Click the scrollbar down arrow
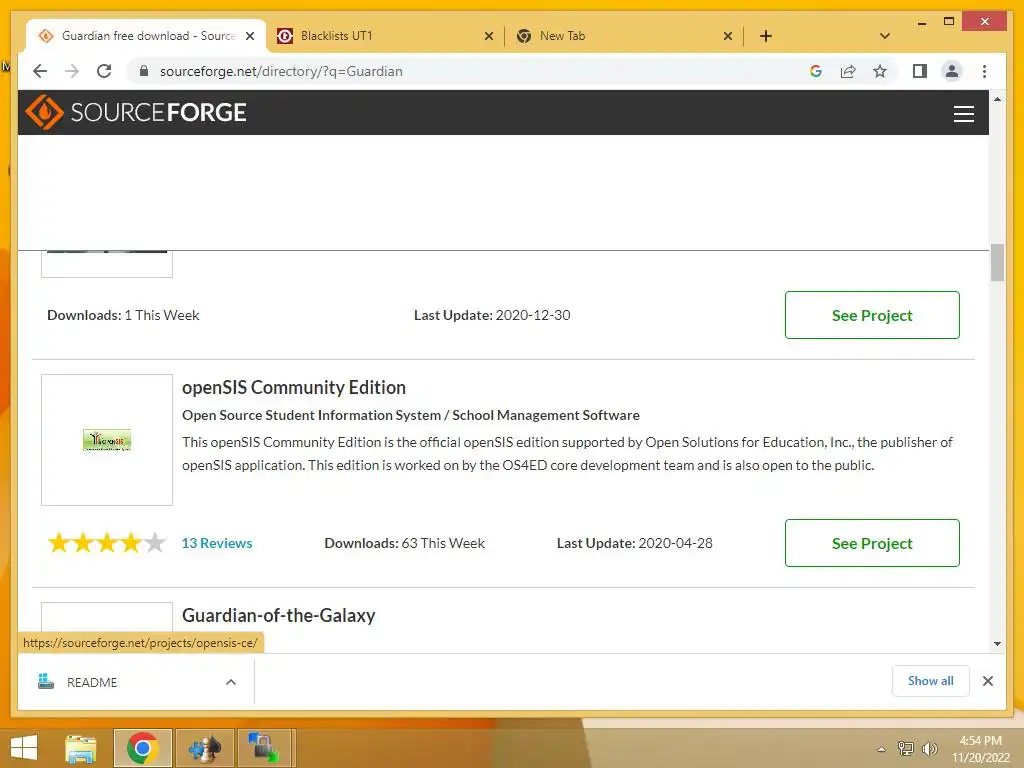1024x768 pixels. (x=997, y=643)
